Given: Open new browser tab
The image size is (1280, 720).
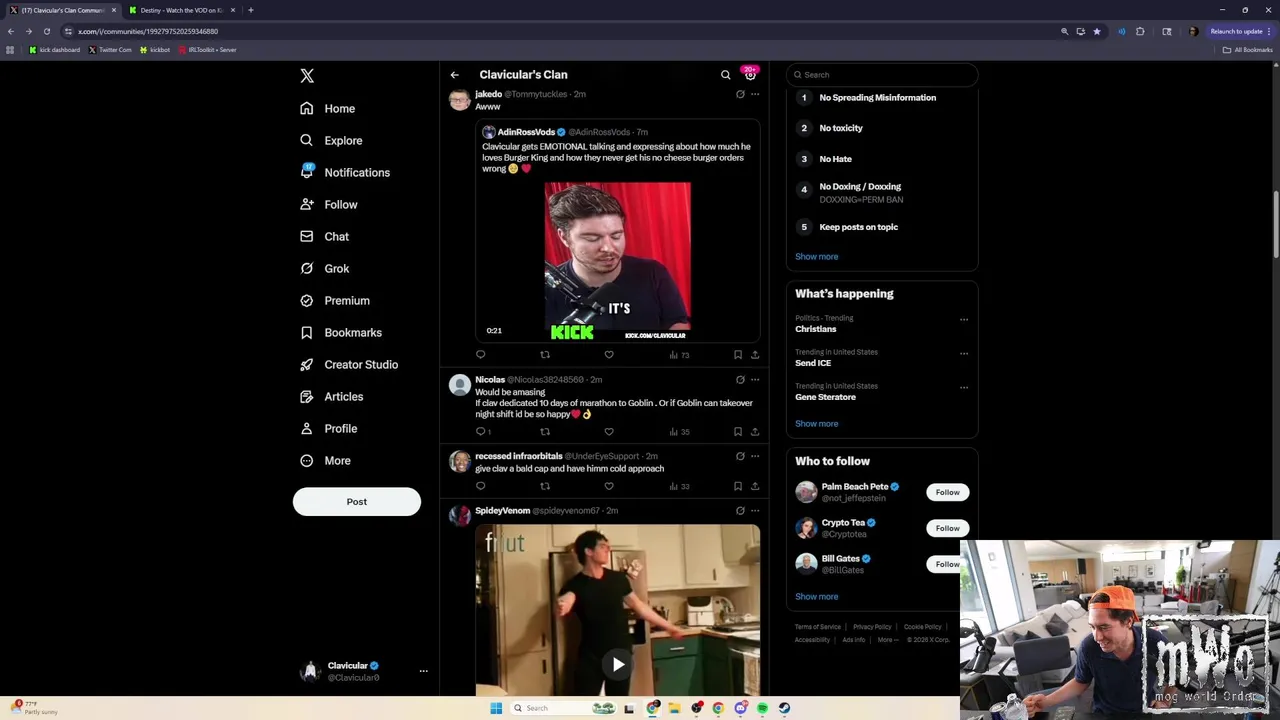Looking at the screenshot, I should tap(250, 10).
